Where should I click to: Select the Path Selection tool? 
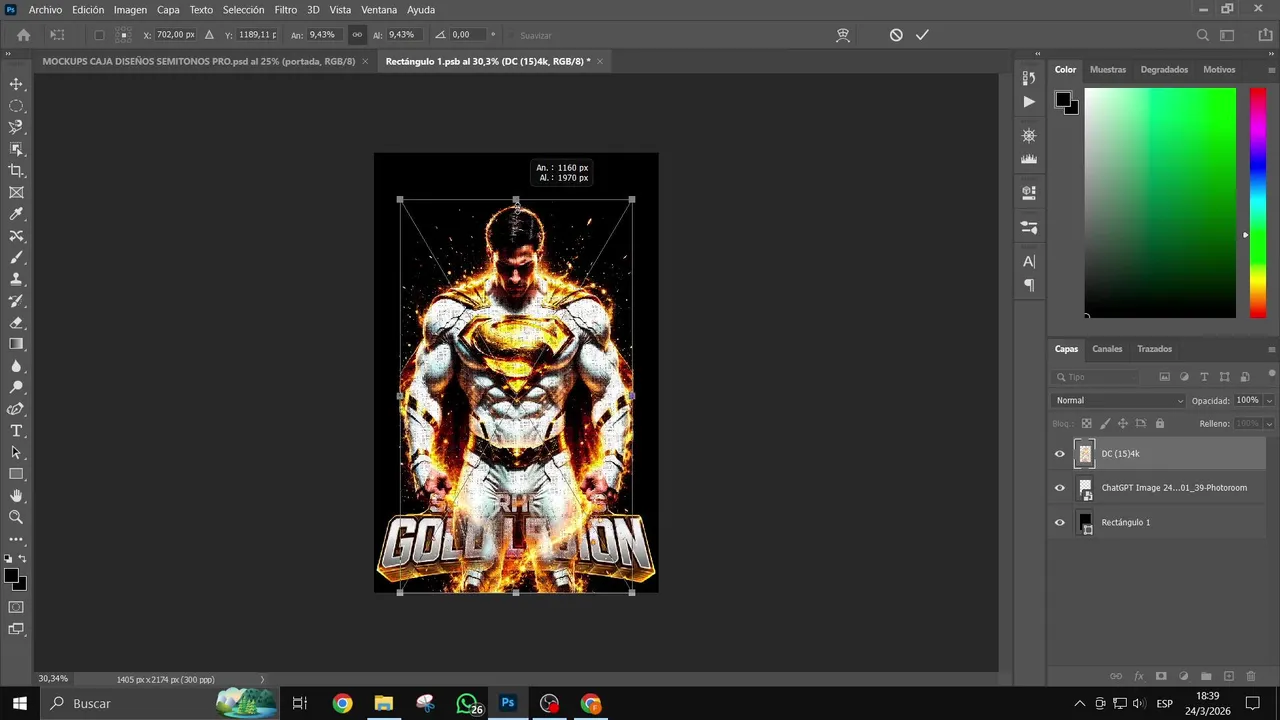point(16,453)
